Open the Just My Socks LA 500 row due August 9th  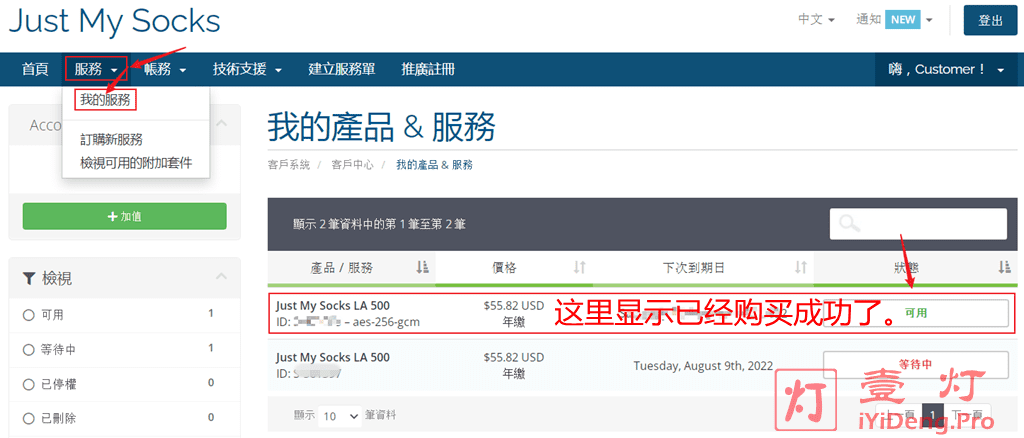click(x=643, y=366)
